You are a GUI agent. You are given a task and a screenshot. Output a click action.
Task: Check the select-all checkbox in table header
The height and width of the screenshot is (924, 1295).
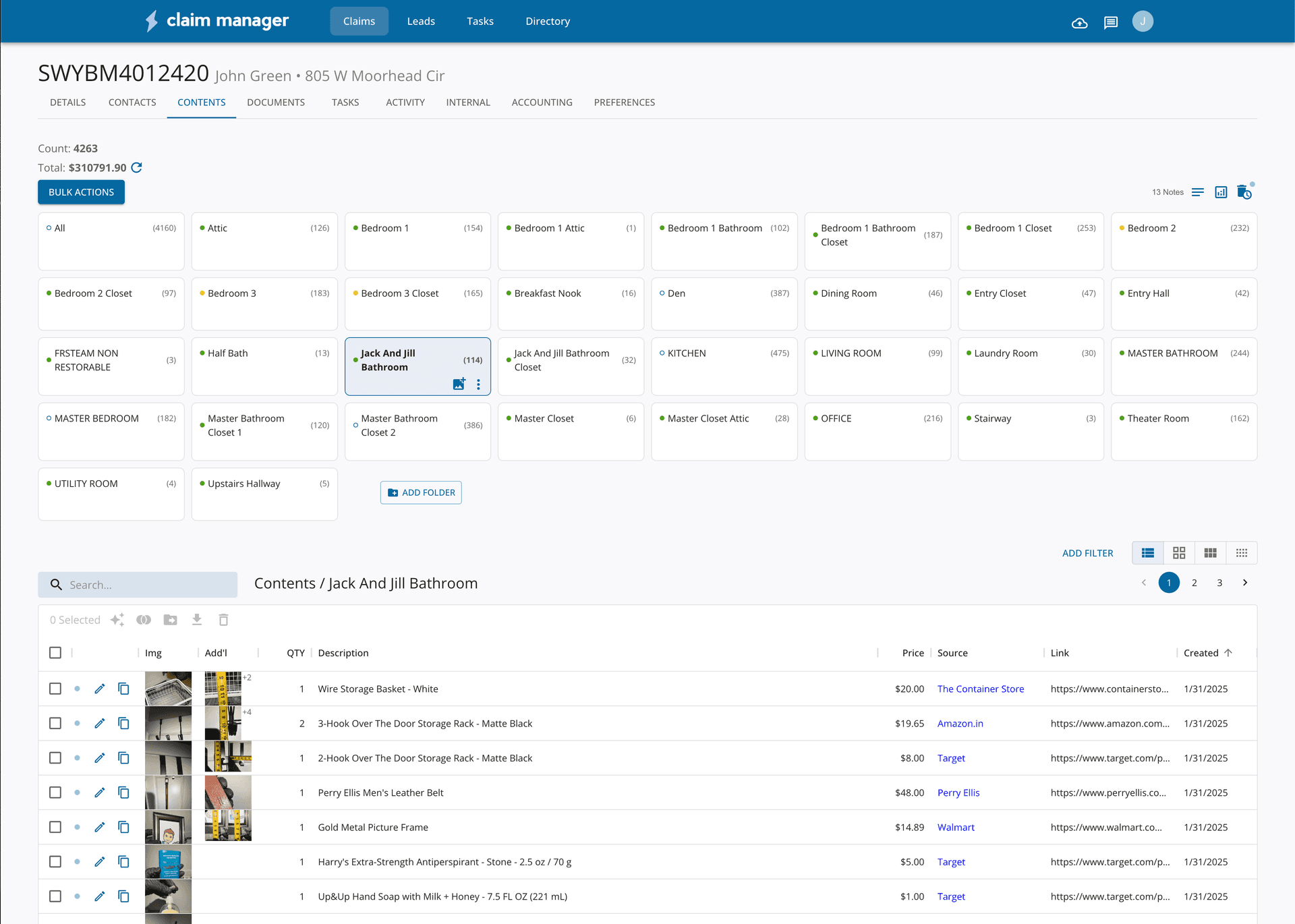(x=55, y=653)
